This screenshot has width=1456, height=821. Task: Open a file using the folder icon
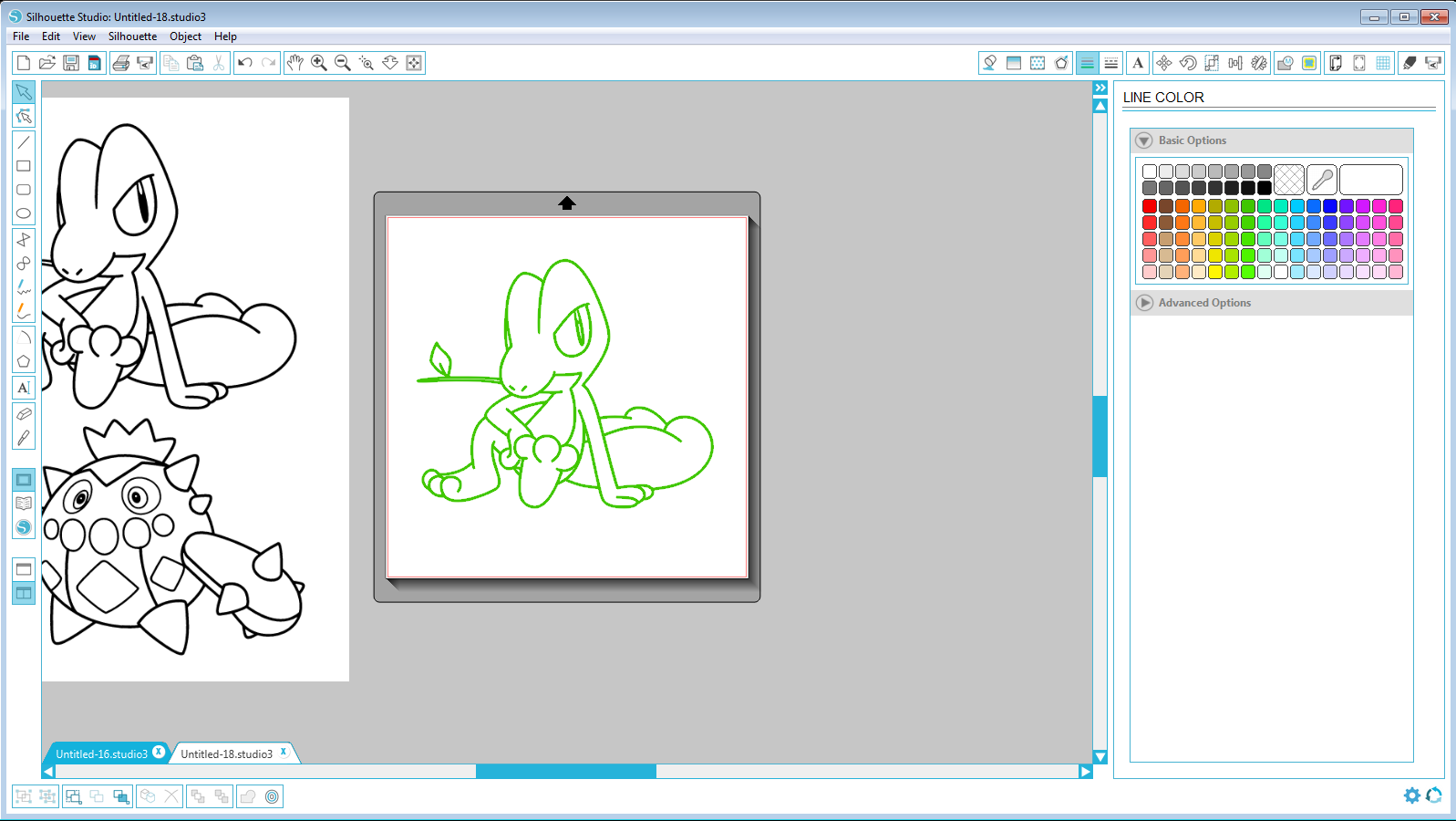tap(47, 63)
